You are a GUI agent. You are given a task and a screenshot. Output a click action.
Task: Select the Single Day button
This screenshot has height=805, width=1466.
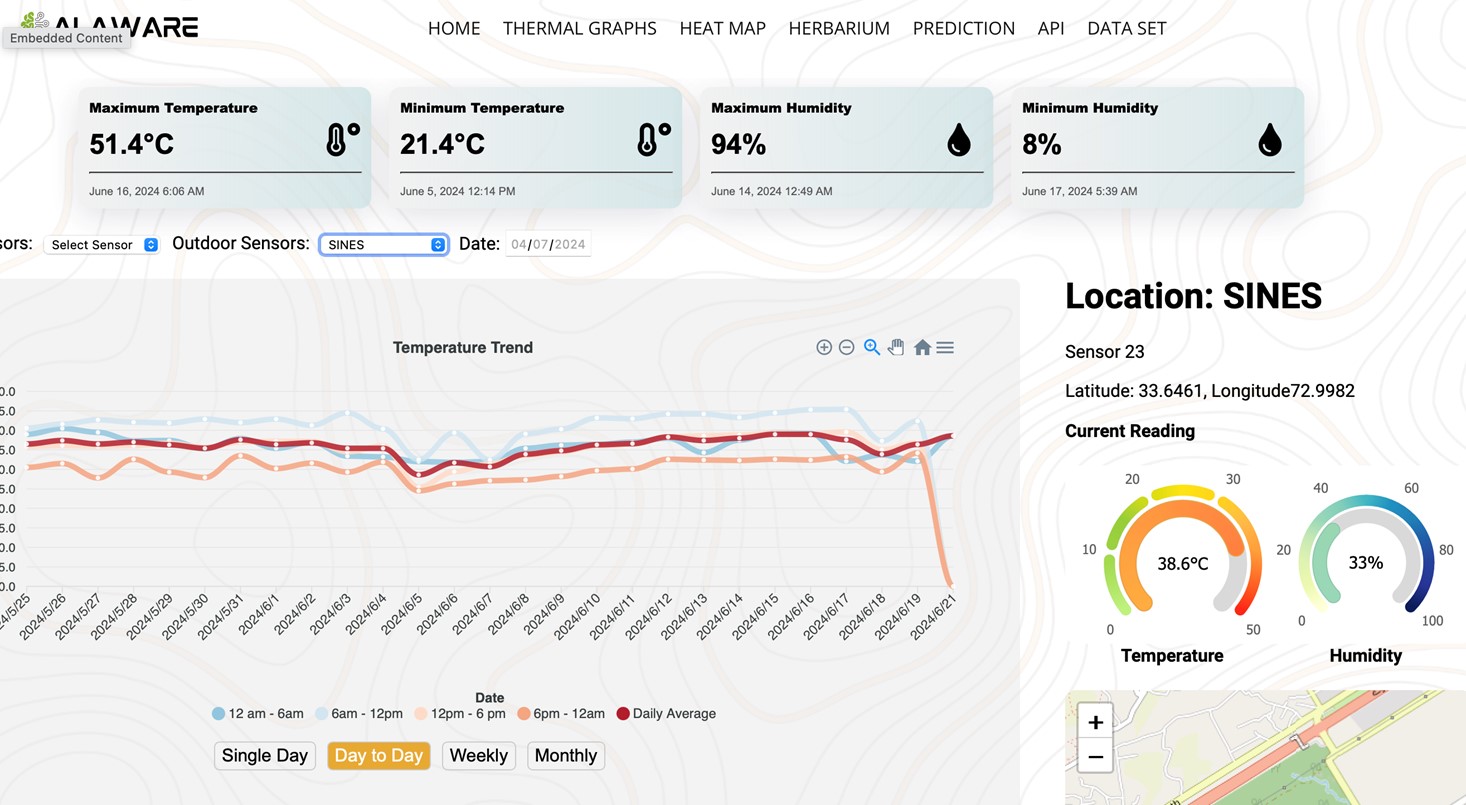tap(265, 756)
